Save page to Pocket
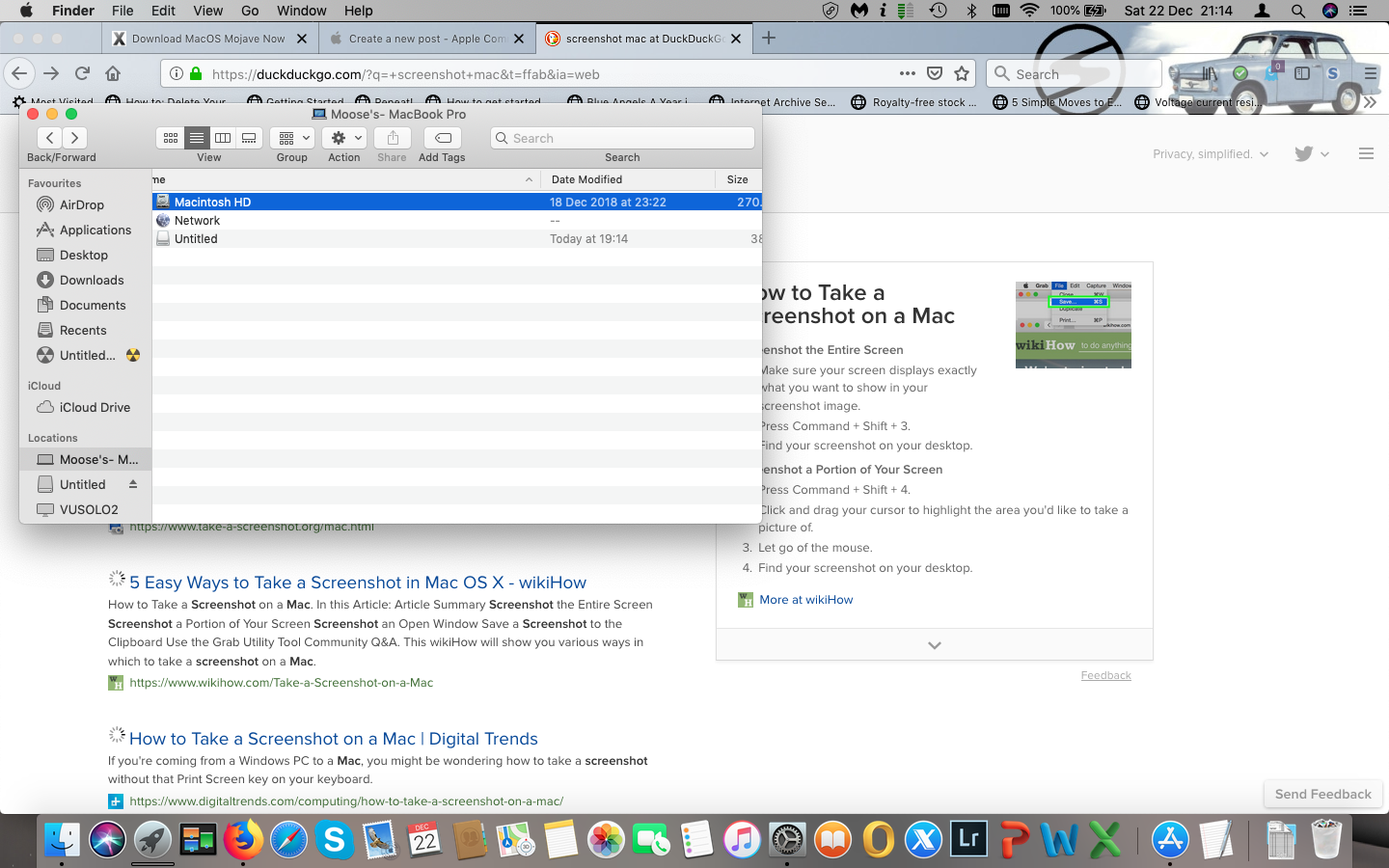1389x868 pixels. [x=934, y=73]
